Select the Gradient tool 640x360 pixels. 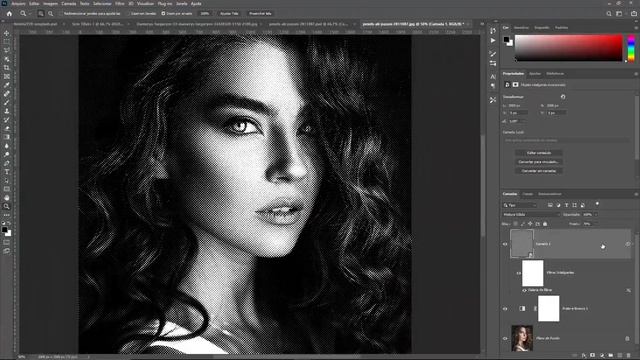pyautogui.click(x=7, y=137)
